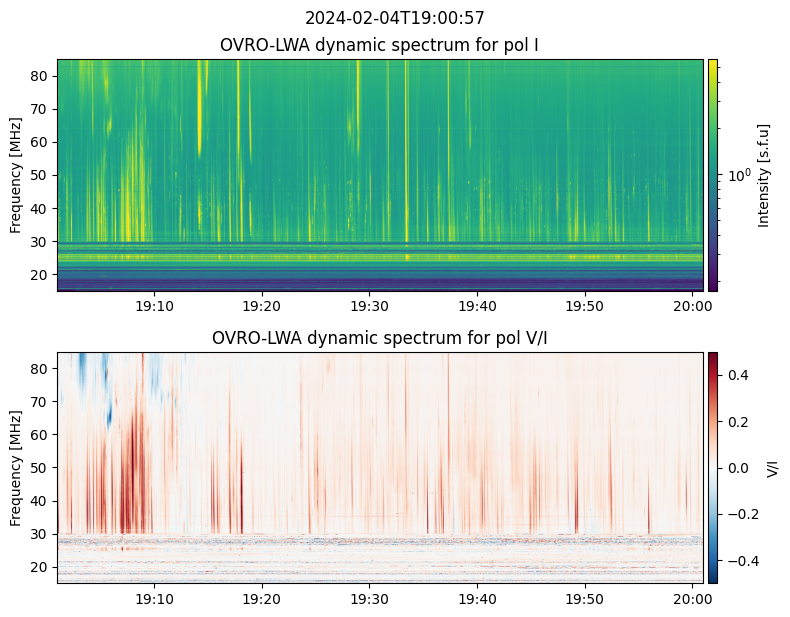The width and height of the screenshot is (790, 617).
Task: Click the 19:50 time tick under the upper plot
Action: 584,305
